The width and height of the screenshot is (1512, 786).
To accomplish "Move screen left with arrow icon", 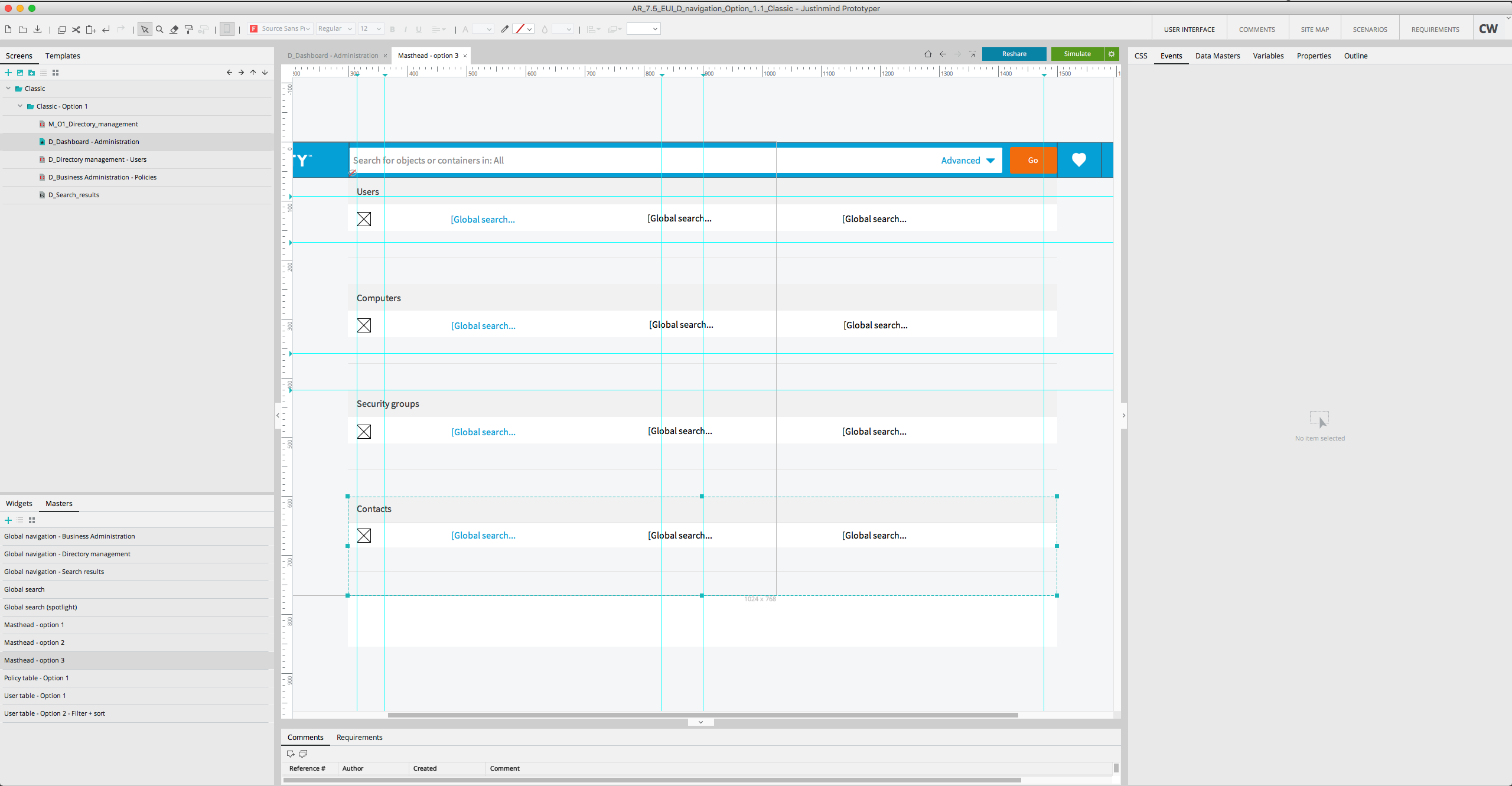I will click(229, 73).
